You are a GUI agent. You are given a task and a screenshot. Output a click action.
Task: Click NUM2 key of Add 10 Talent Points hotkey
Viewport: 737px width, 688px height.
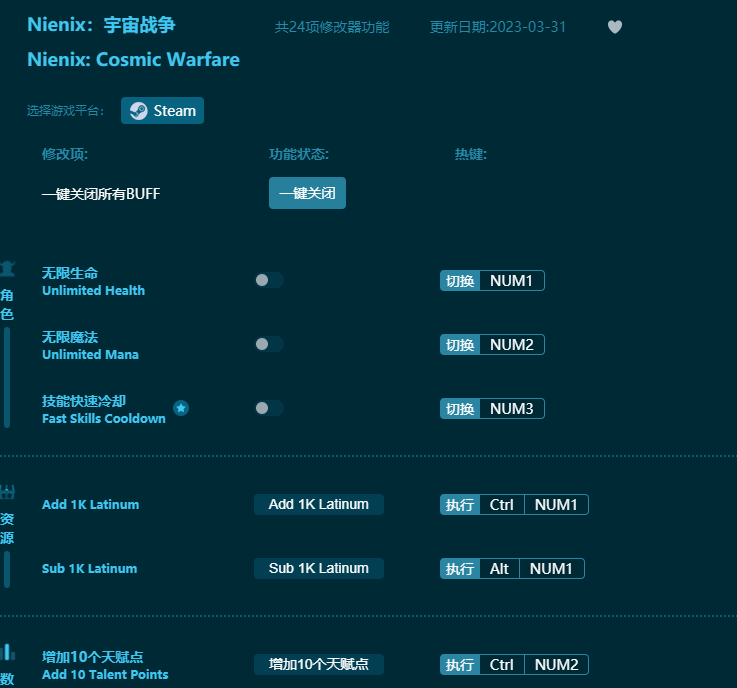556,665
